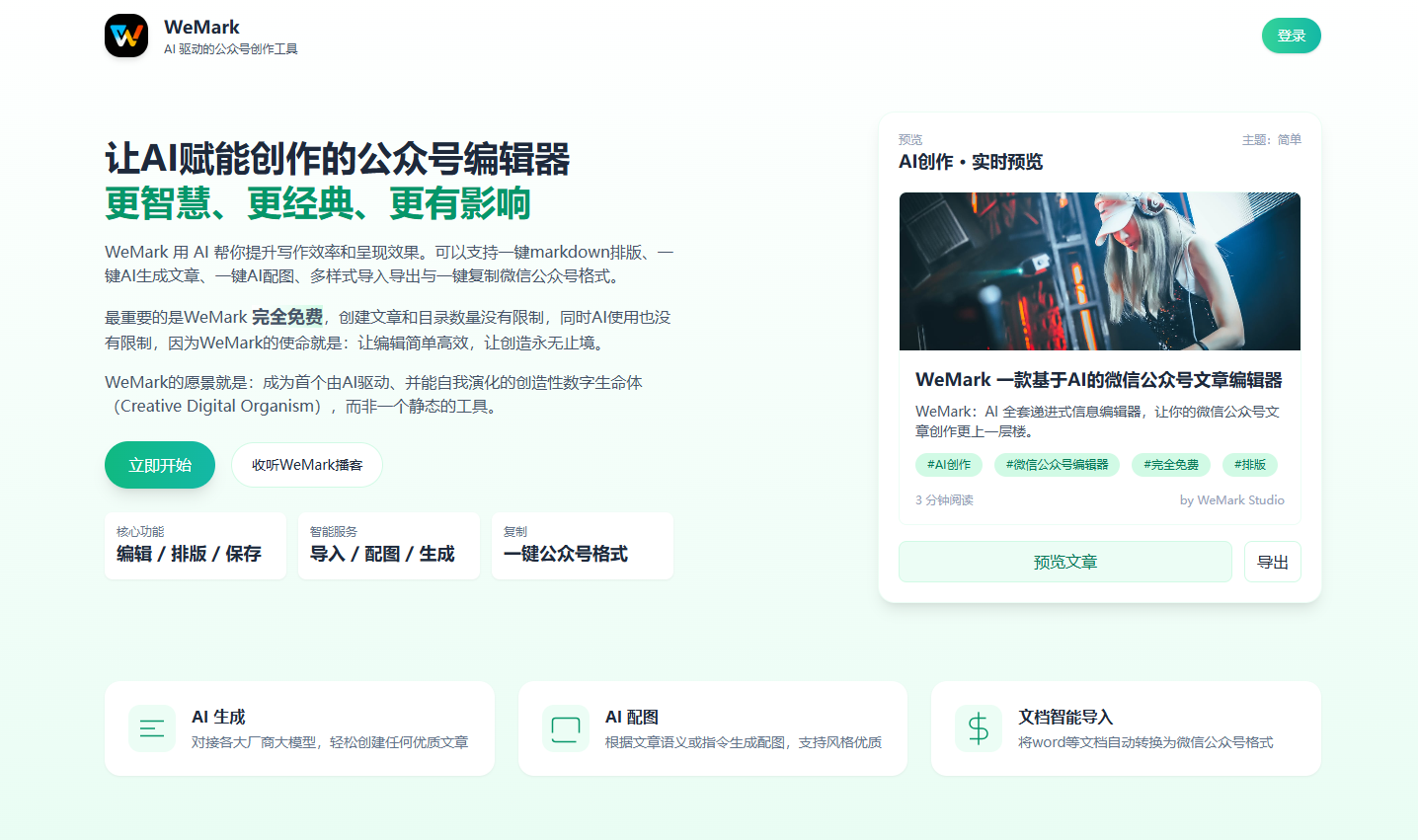This screenshot has width=1418, height=840.
Task: Open the 导入 / 配图 / 生成 card
Action: (389, 546)
